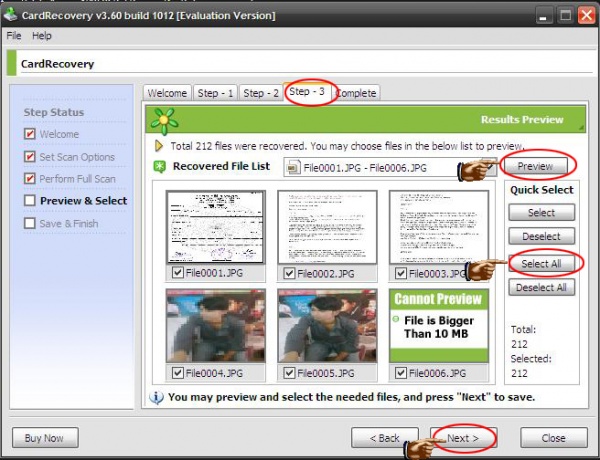The height and width of the screenshot is (460, 600).
Task: Click the < Back button
Action: [x=385, y=438]
